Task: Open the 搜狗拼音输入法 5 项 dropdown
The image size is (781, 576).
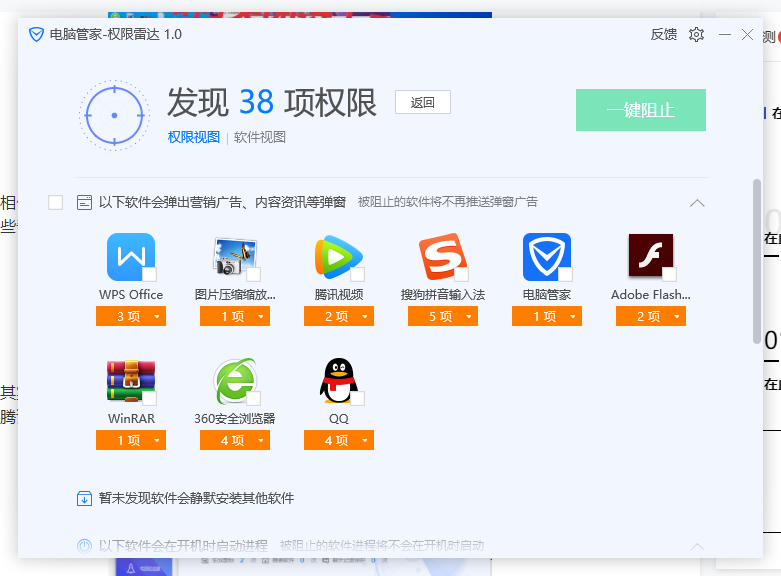Action: 443,316
